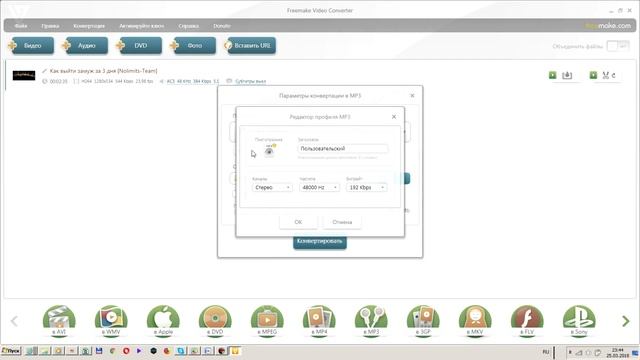The width and height of the screenshot is (640, 360).
Task: Open the freemake.com link
Action: coord(608,26)
